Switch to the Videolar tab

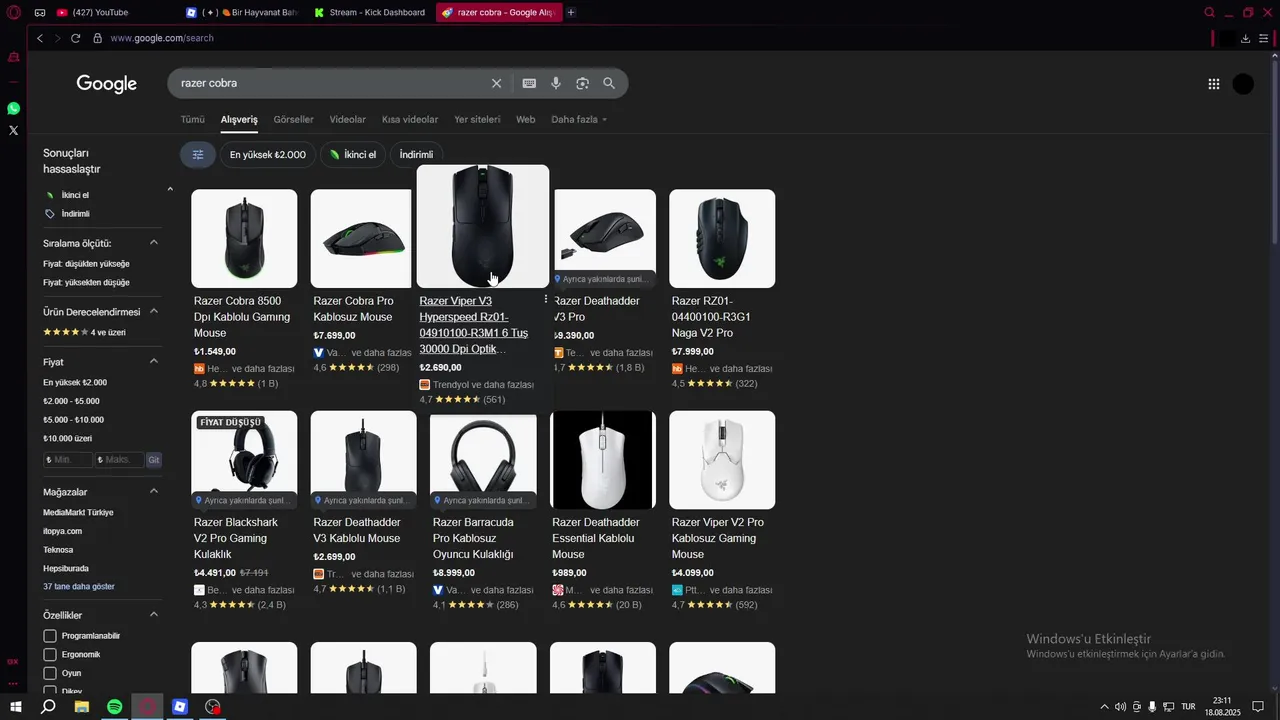(x=348, y=119)
